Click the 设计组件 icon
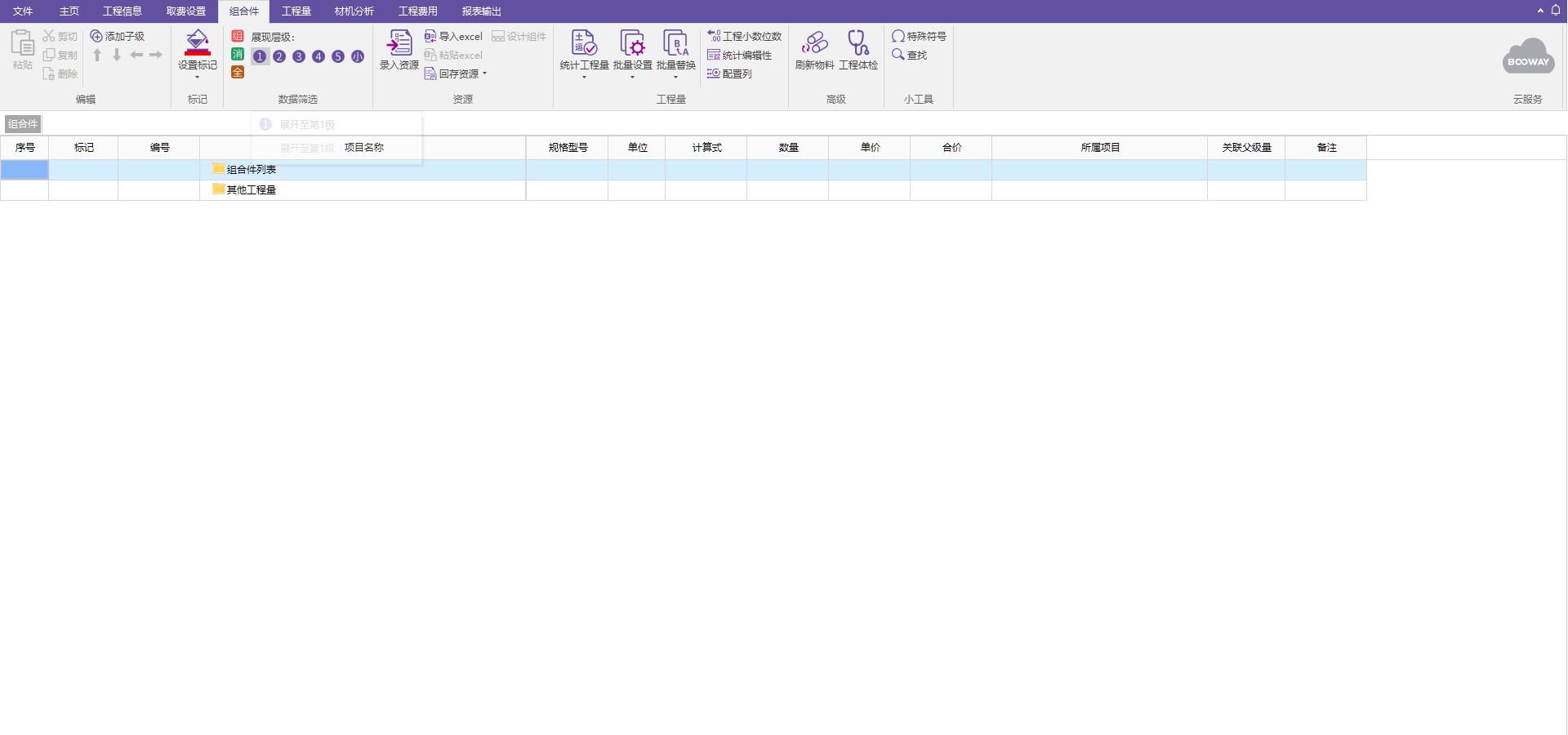 (498, 36)
